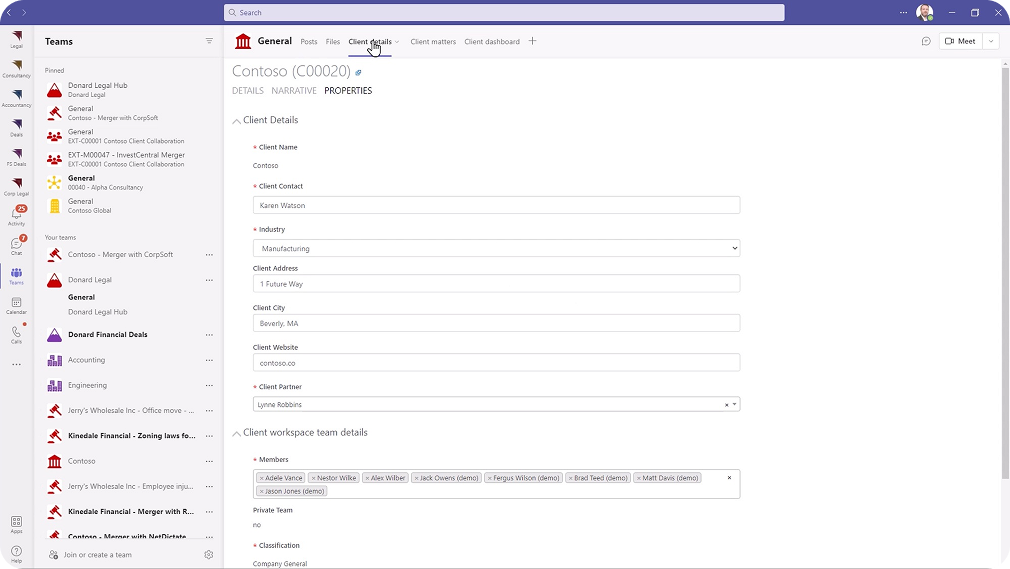Filter the Teams list
Image resolution: width=1010 pixels, height=569 pixels.
(209, 41)
